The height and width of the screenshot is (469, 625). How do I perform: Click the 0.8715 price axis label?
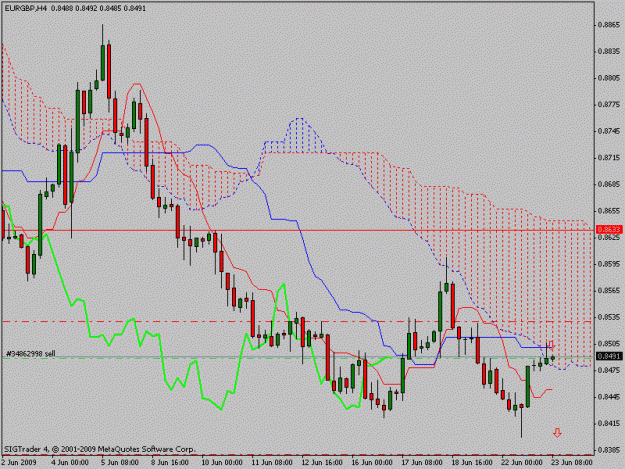[608, 158]
